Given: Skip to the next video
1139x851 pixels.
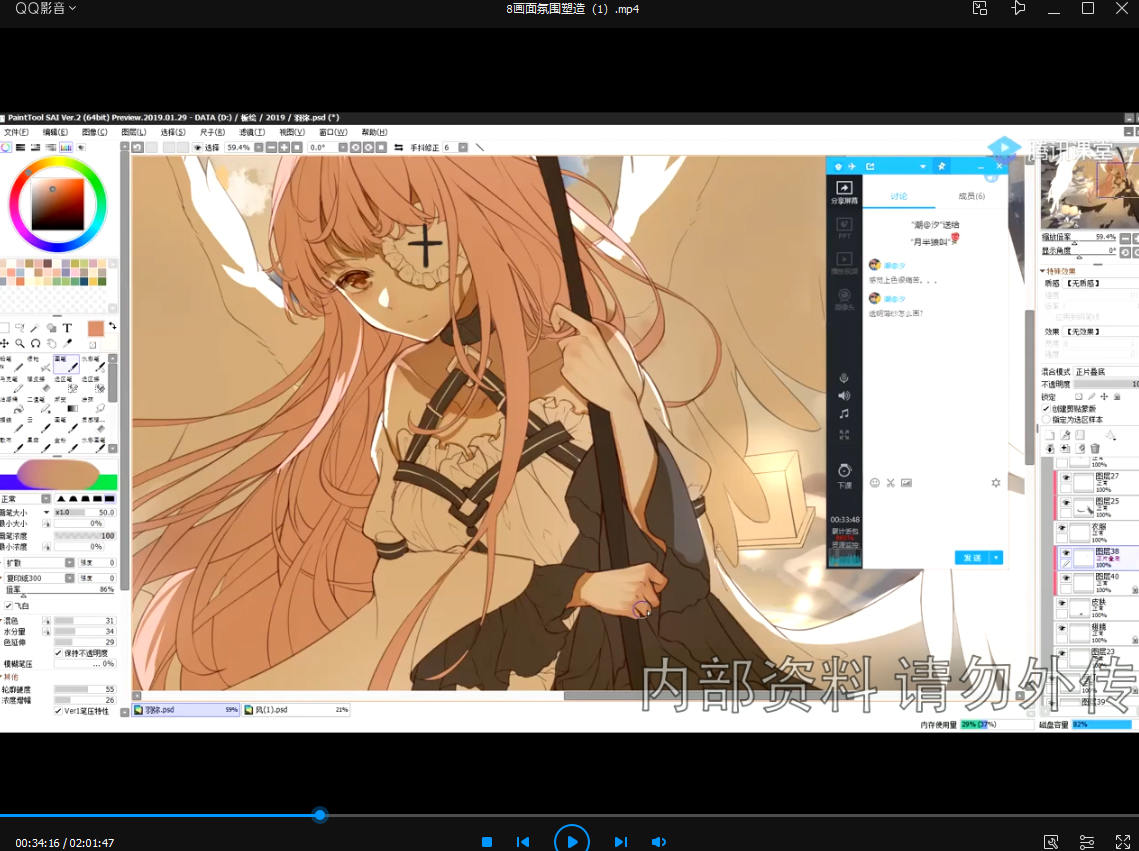Looking at the screenshot, I should coord(621,842).
